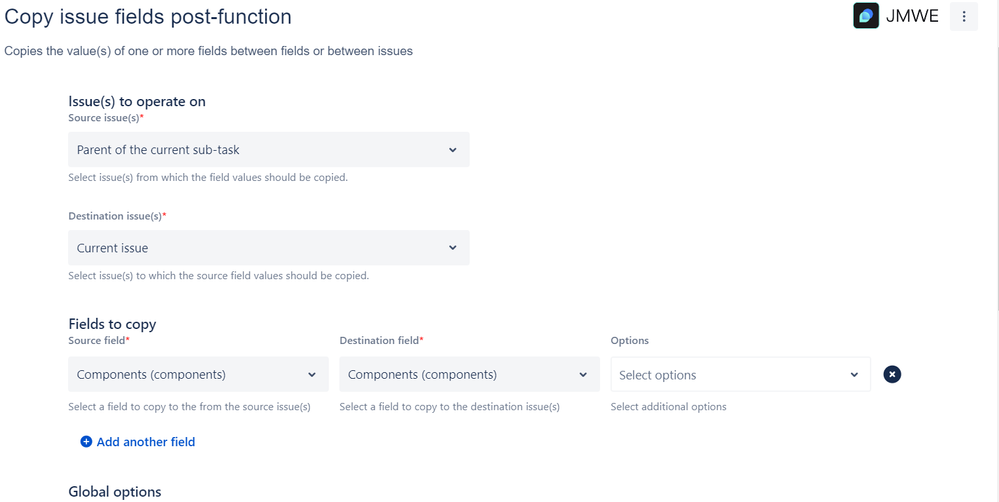This screenshot has height=502, width=999.
Task: Click the JMWE name text
Action: click(x=912, y=16)
